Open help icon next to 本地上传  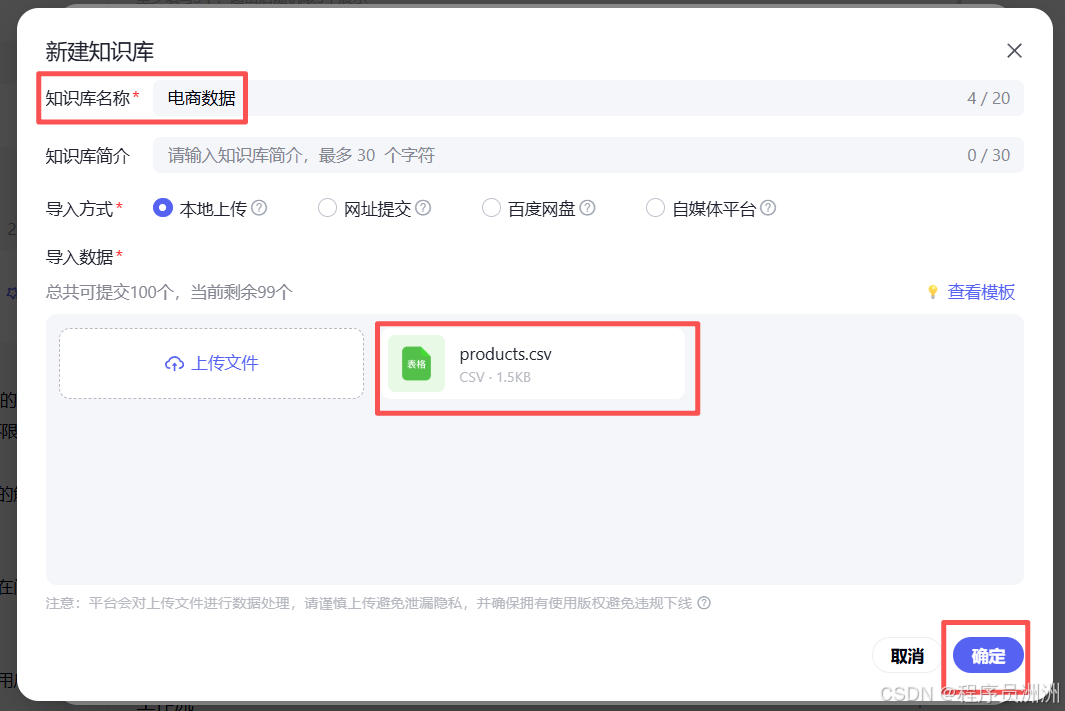pos(259,208)
